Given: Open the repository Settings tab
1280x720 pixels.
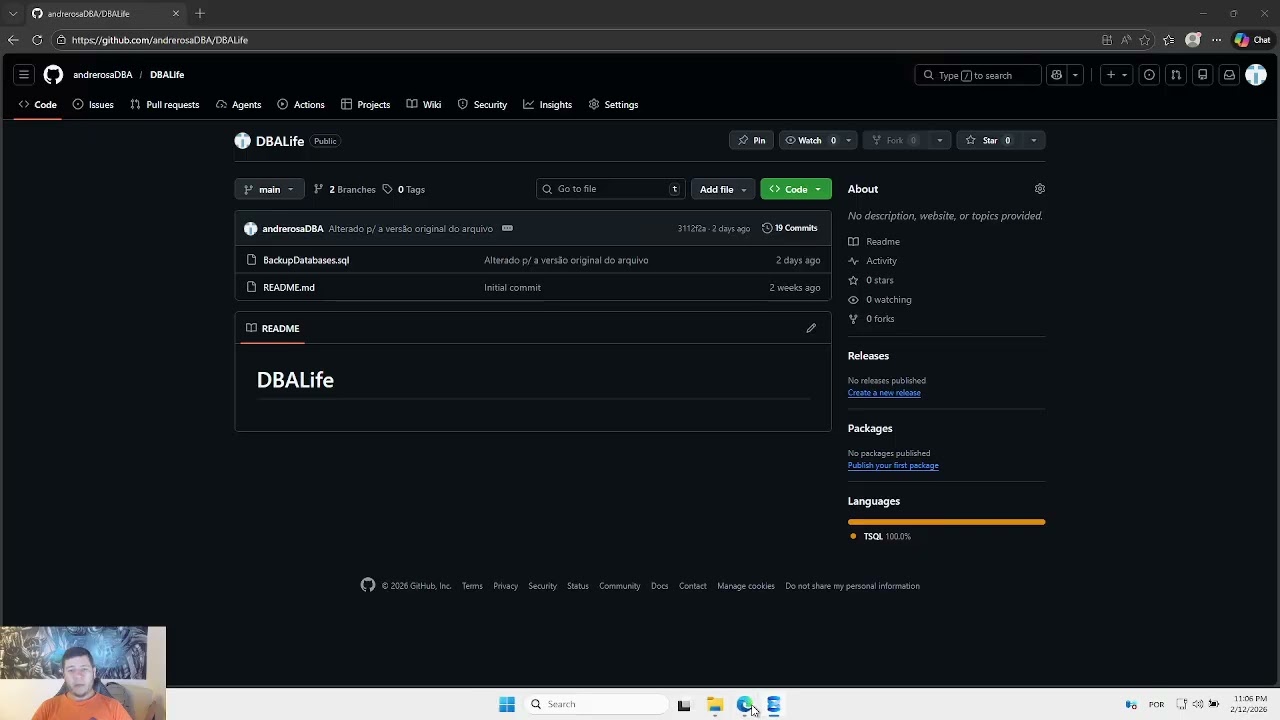Looking at the screenshot, I should (x=613, y=105).
